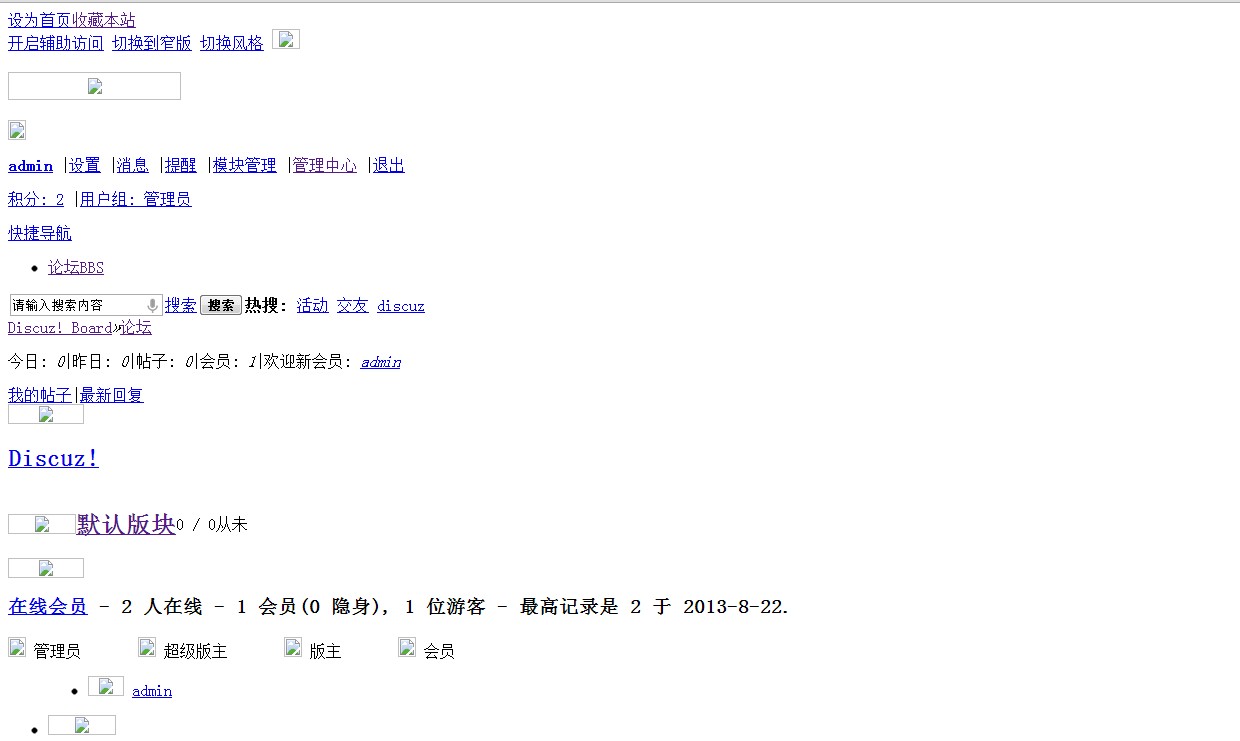The image size is (1240, 741).
Task: Click the 退出 logout link
Action: coord(389,165)
